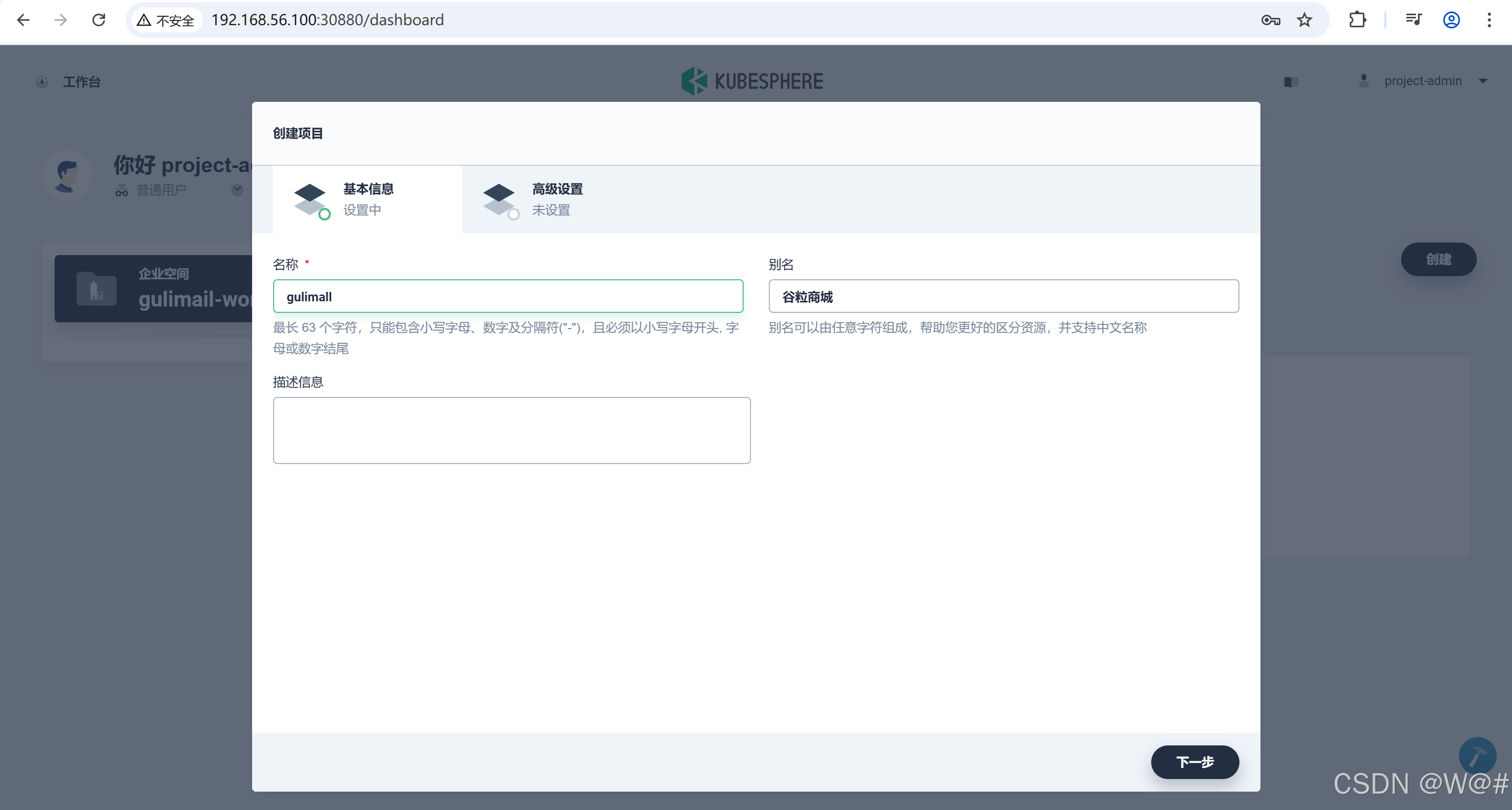Open the 工作台 workbench menu
1512x810 pixels.
[82, 81]
